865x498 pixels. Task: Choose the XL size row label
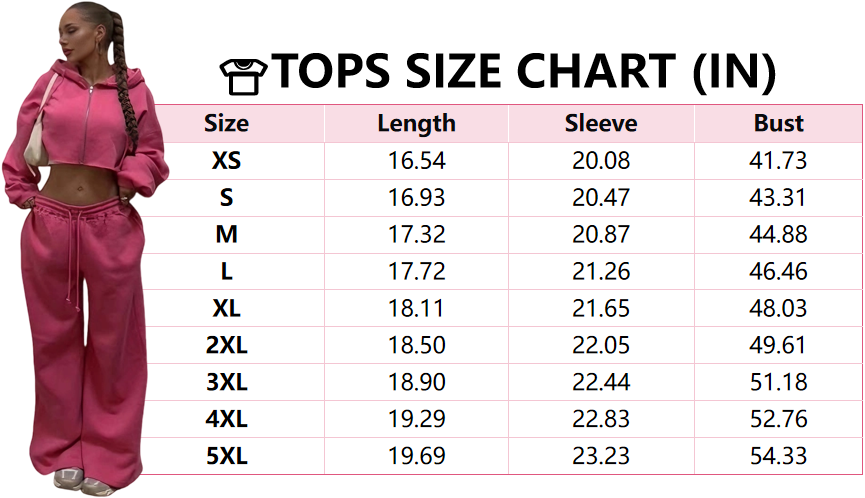(x=226, y=309)
